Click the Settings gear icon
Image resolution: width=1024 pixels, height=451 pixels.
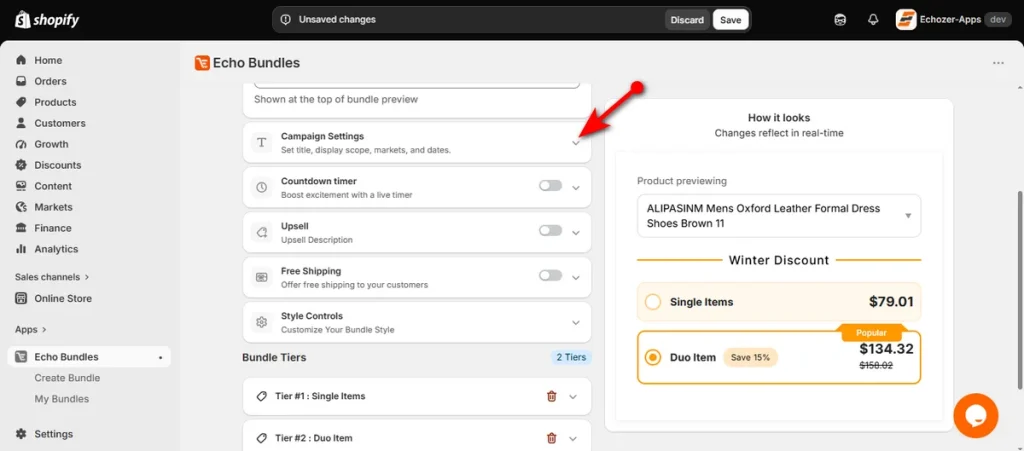[x=22, y=434]
